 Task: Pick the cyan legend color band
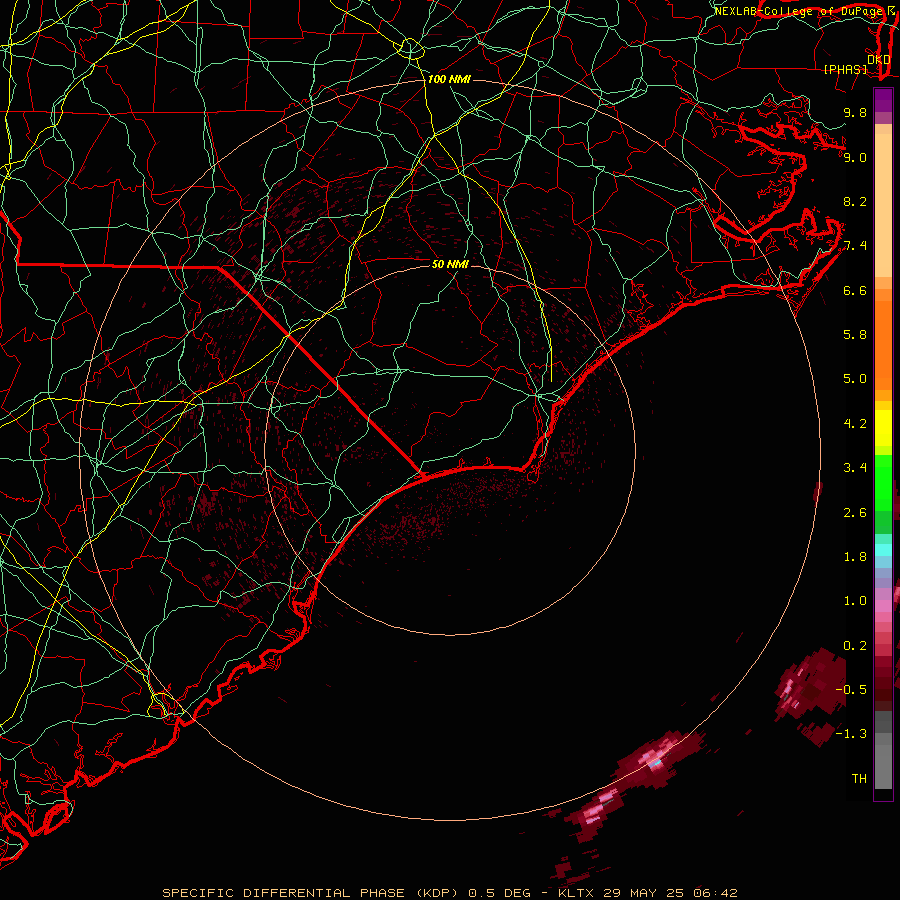pos(883,550)
